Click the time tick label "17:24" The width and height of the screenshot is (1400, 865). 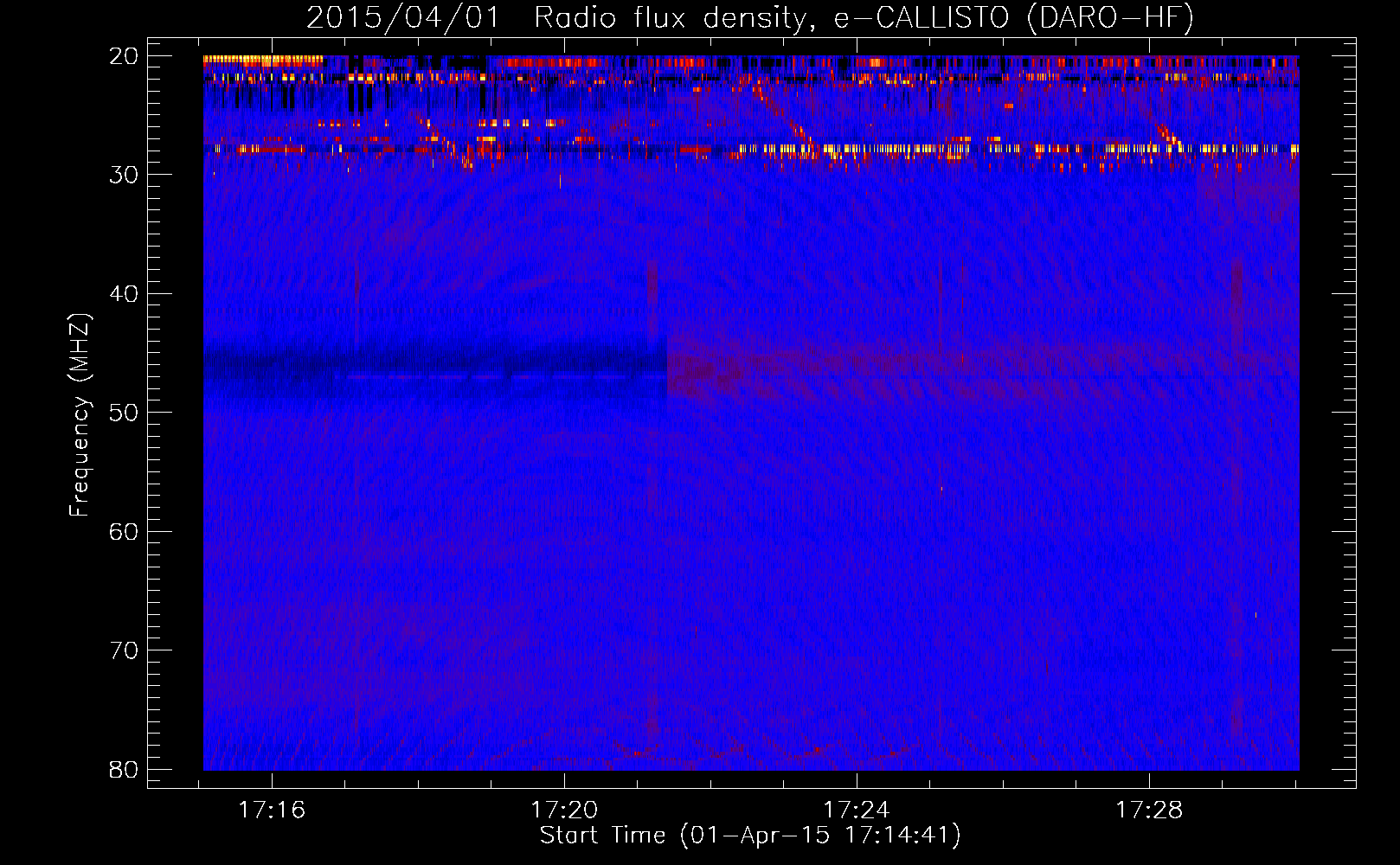pos(857,811)
